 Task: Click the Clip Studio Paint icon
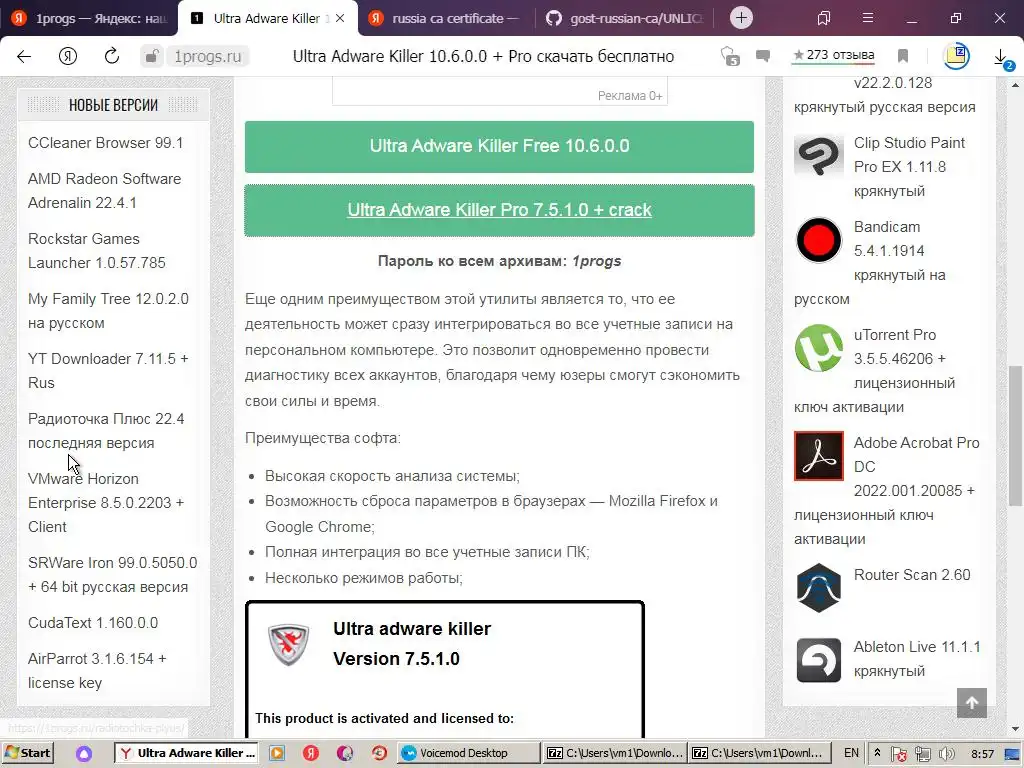point(819,155)
